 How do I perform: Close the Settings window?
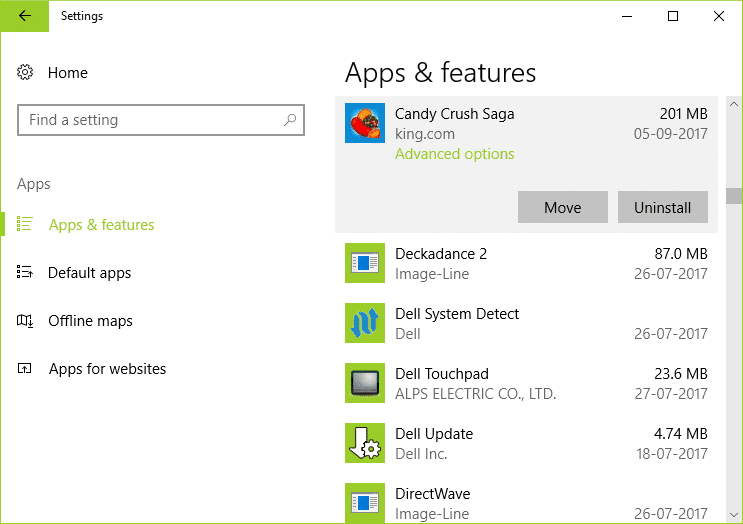point(719,16)
